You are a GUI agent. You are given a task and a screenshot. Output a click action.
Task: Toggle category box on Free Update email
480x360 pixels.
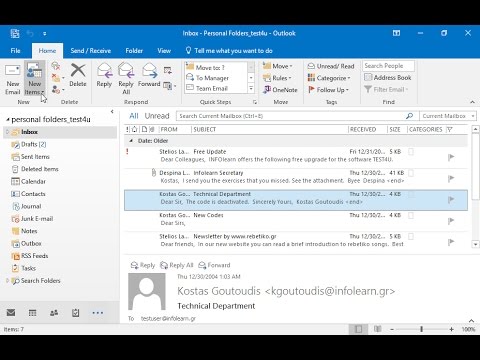pos(411,152)
